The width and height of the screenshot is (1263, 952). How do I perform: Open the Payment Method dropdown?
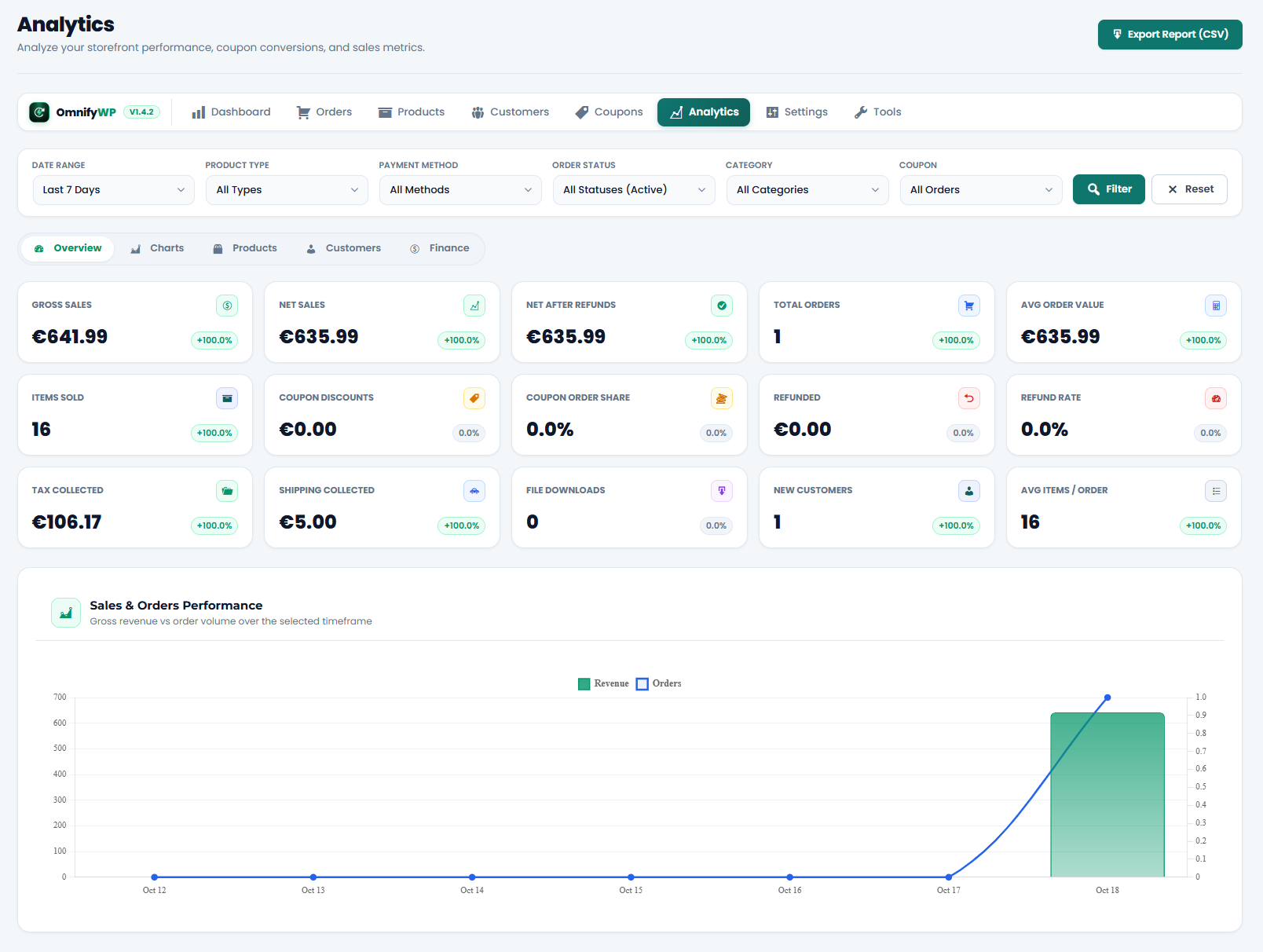point(460,190)
